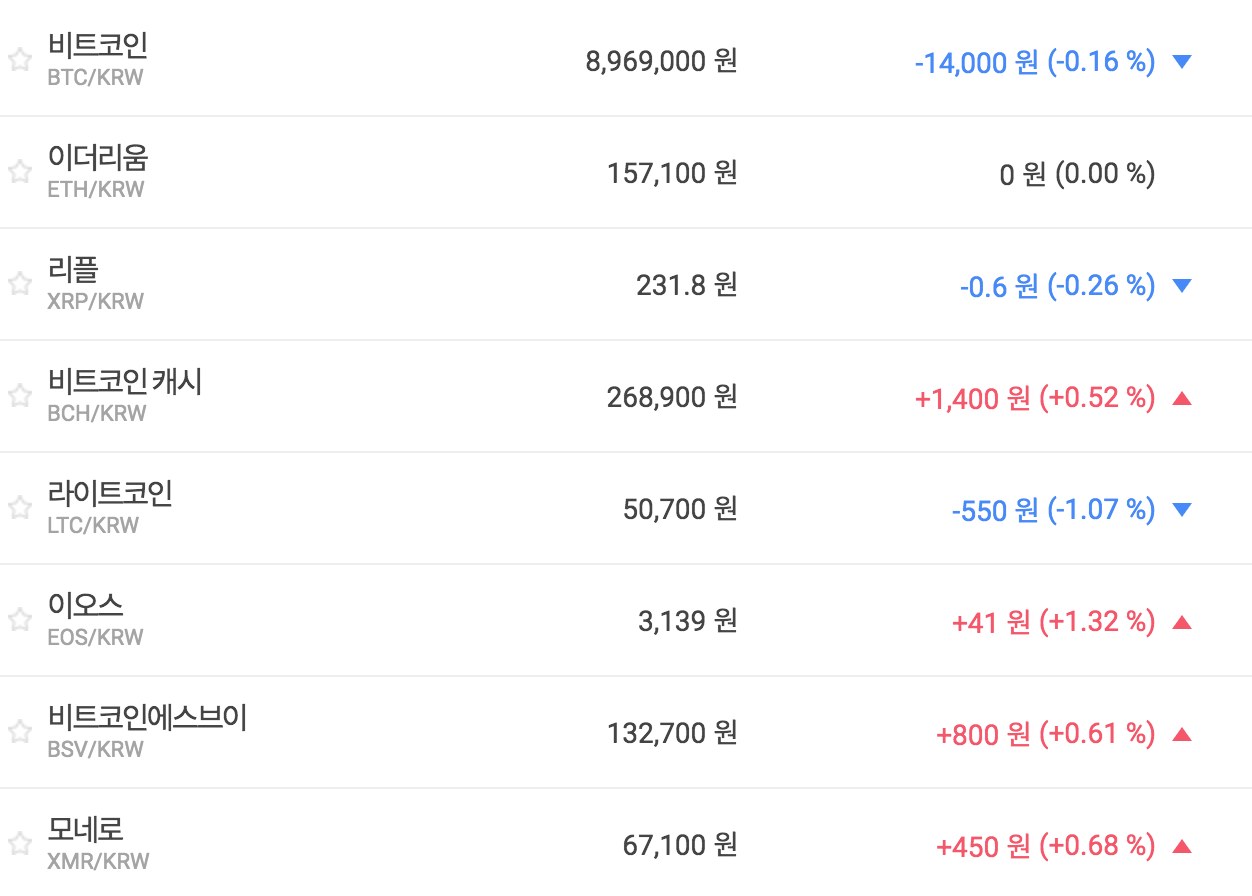Open the 비트코인 coin name link
The width and height of the screenshot is (1252, 896).
[x=98, y=46]
